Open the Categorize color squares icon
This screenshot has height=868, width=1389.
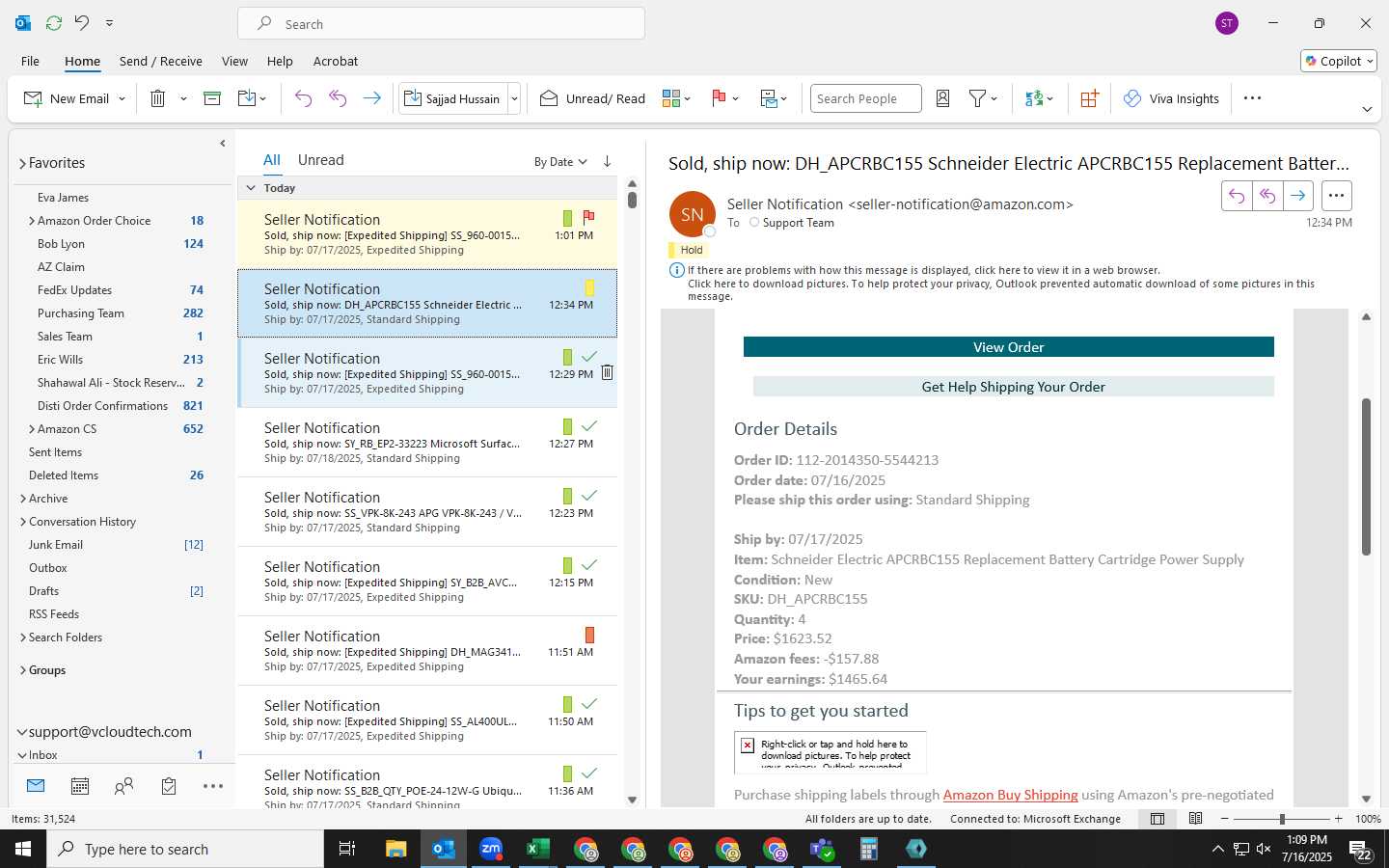point(671,98)
